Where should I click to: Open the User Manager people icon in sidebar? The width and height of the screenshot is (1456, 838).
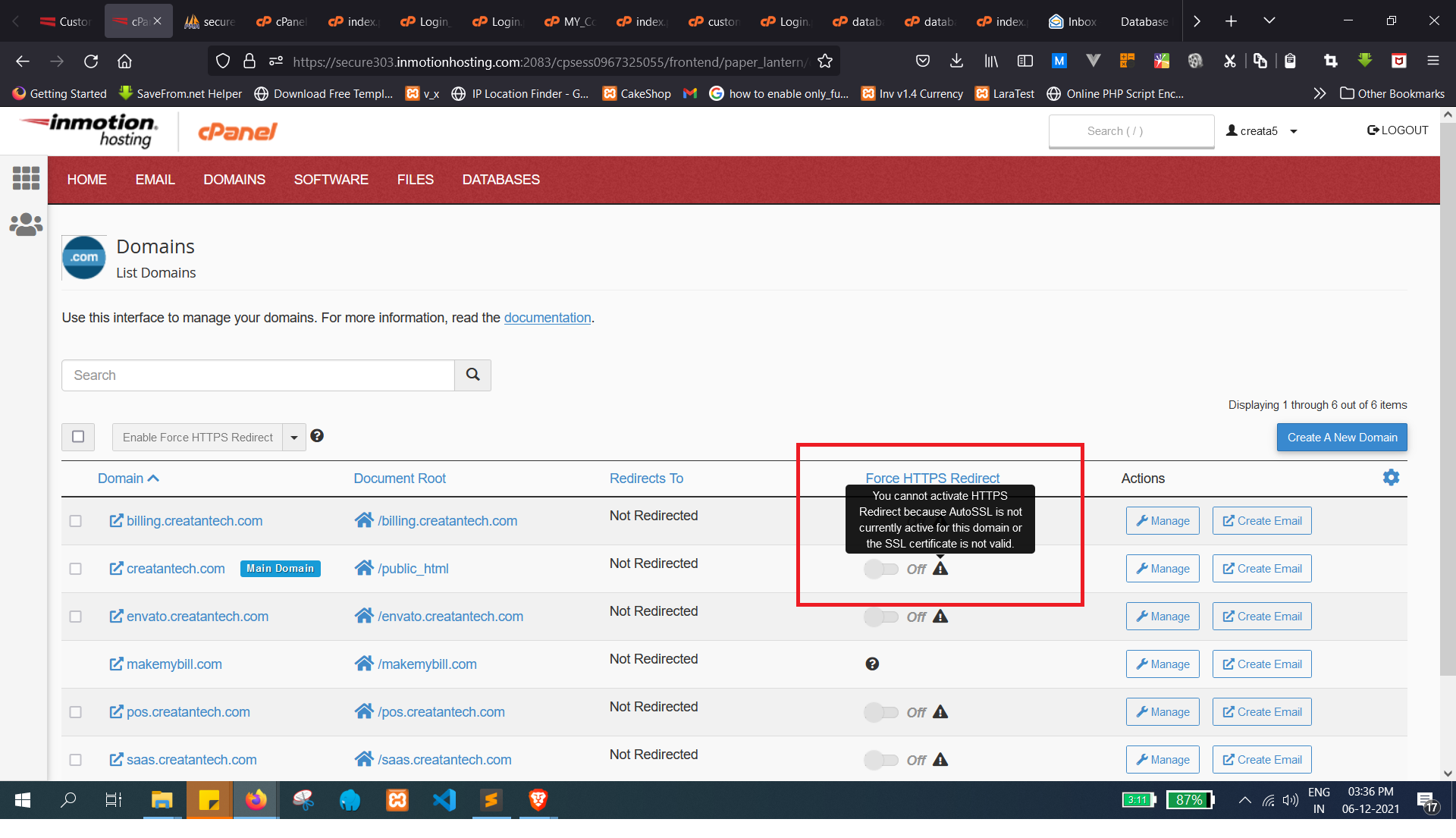coord(26,224)
